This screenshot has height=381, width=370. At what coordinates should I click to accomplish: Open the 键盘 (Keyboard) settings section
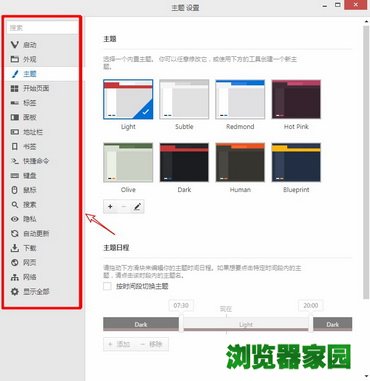[x=42, y=175]
